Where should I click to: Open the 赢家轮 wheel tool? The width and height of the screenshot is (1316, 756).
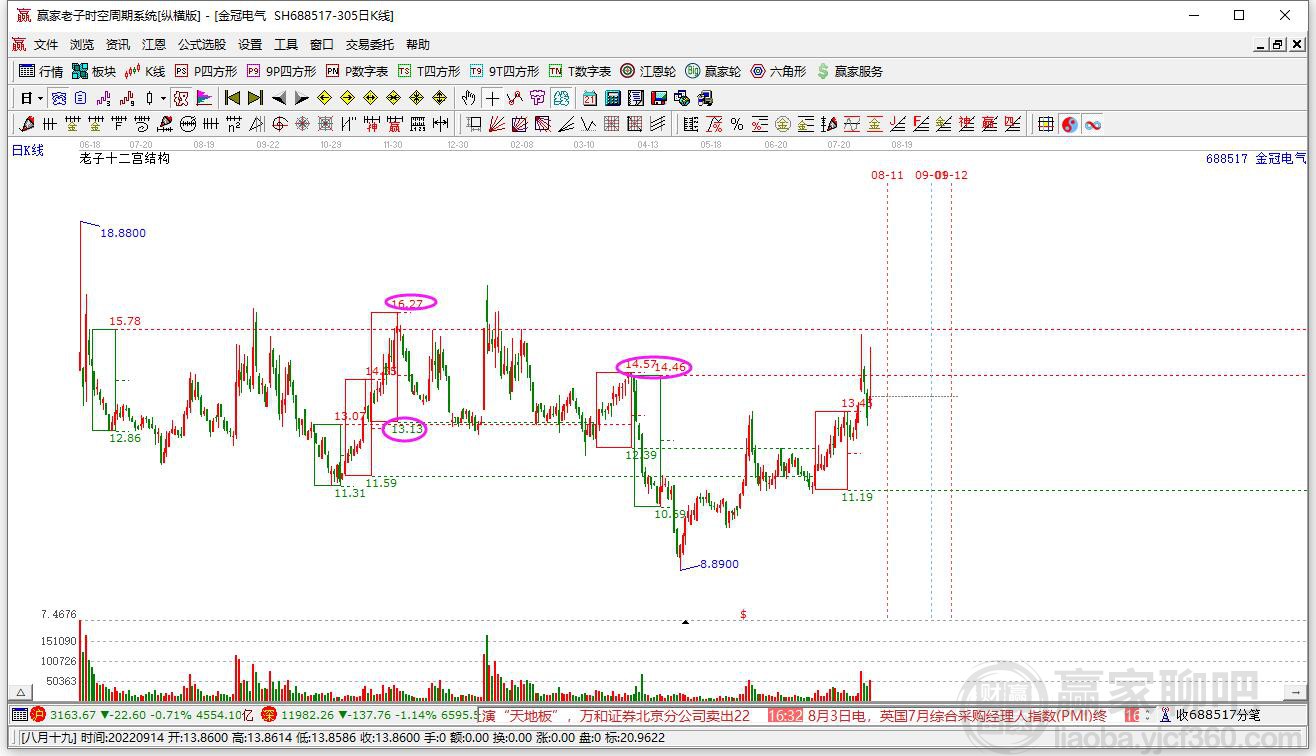[713, 71]
